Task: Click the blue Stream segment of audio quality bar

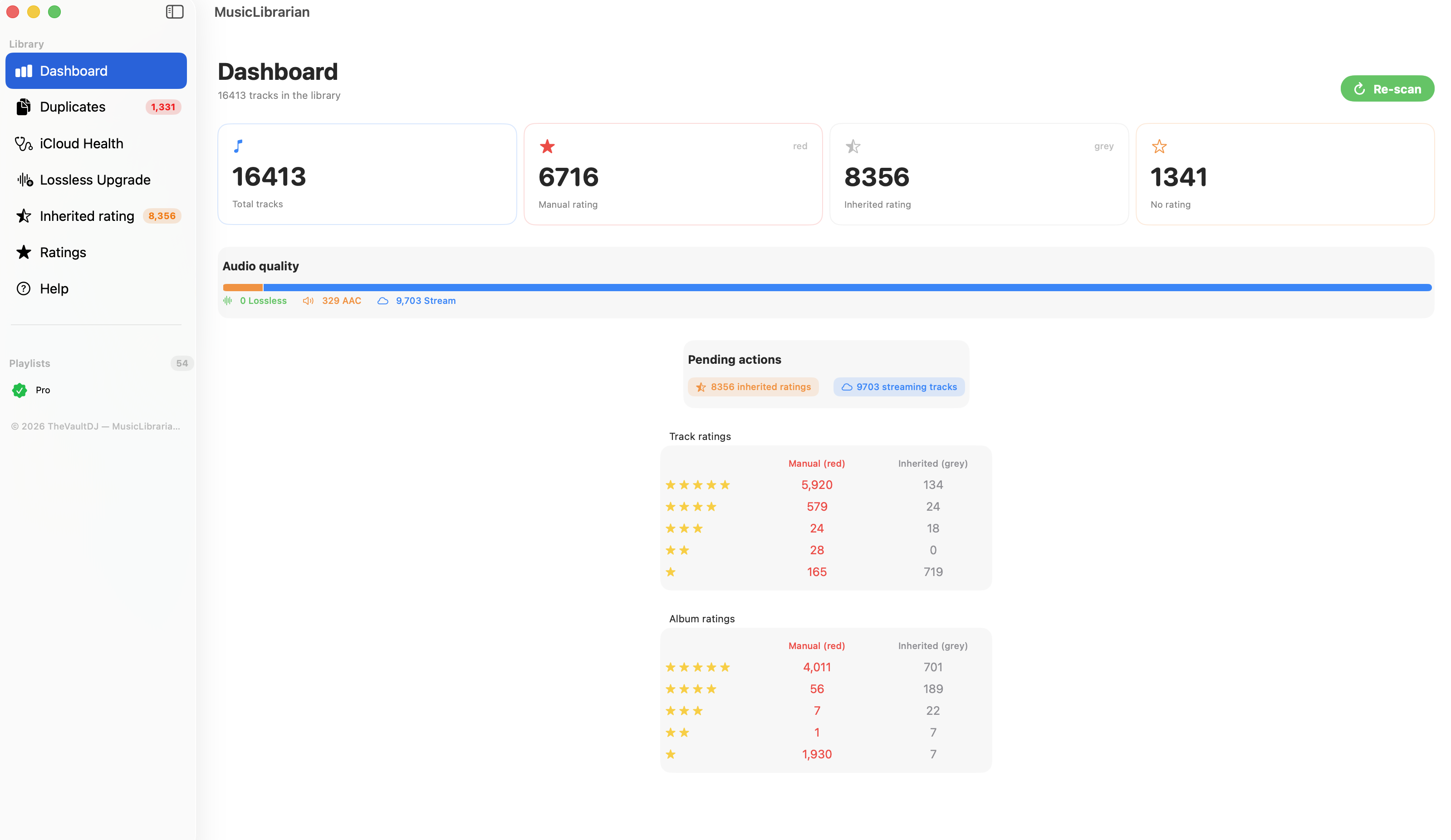Action: 847,287
